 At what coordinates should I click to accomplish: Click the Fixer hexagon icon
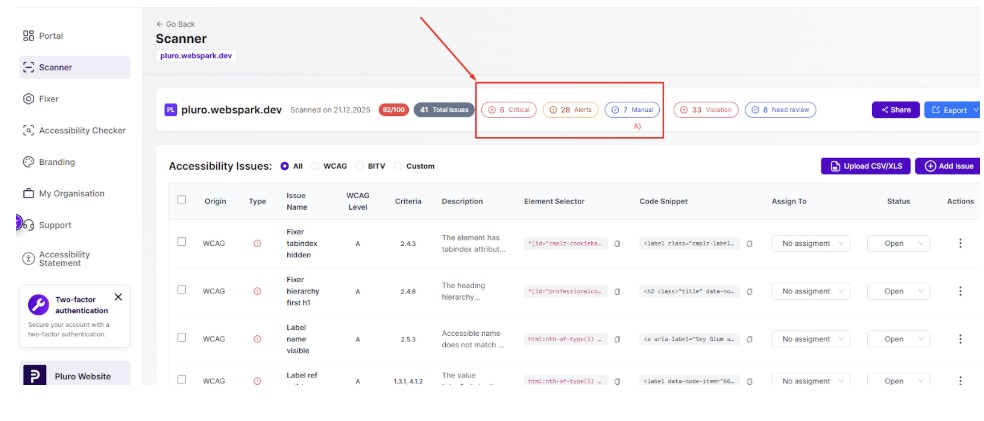coord(28,99)
